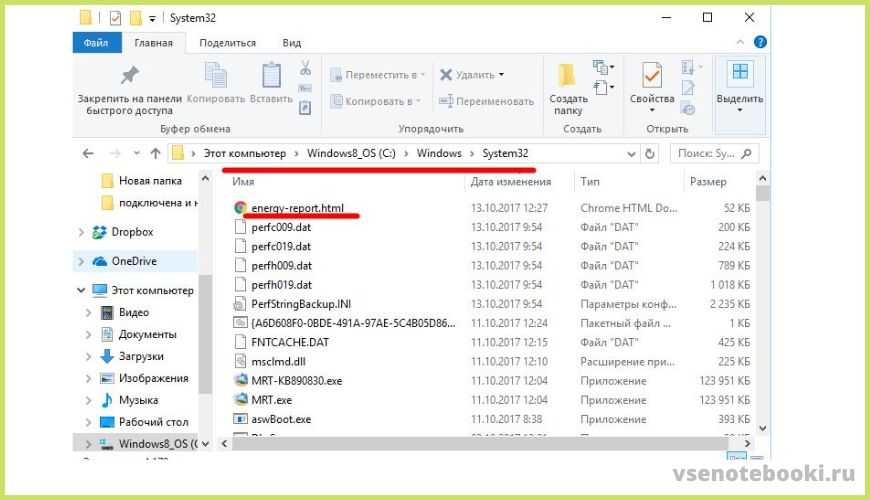Open the Copy to dropdown
The width and height of the screenshot is (870, 500).
tap(380, 101)
